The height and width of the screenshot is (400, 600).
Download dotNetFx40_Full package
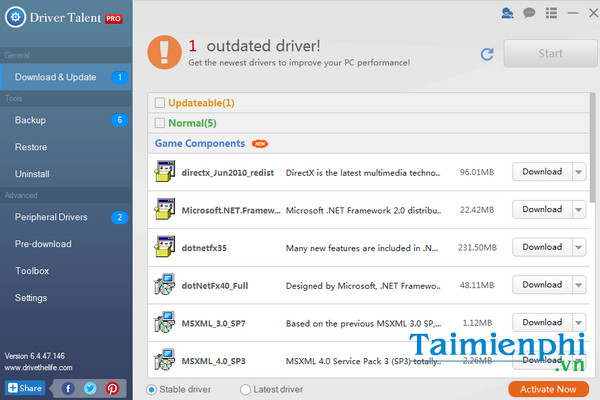click(x=542, y=285)
